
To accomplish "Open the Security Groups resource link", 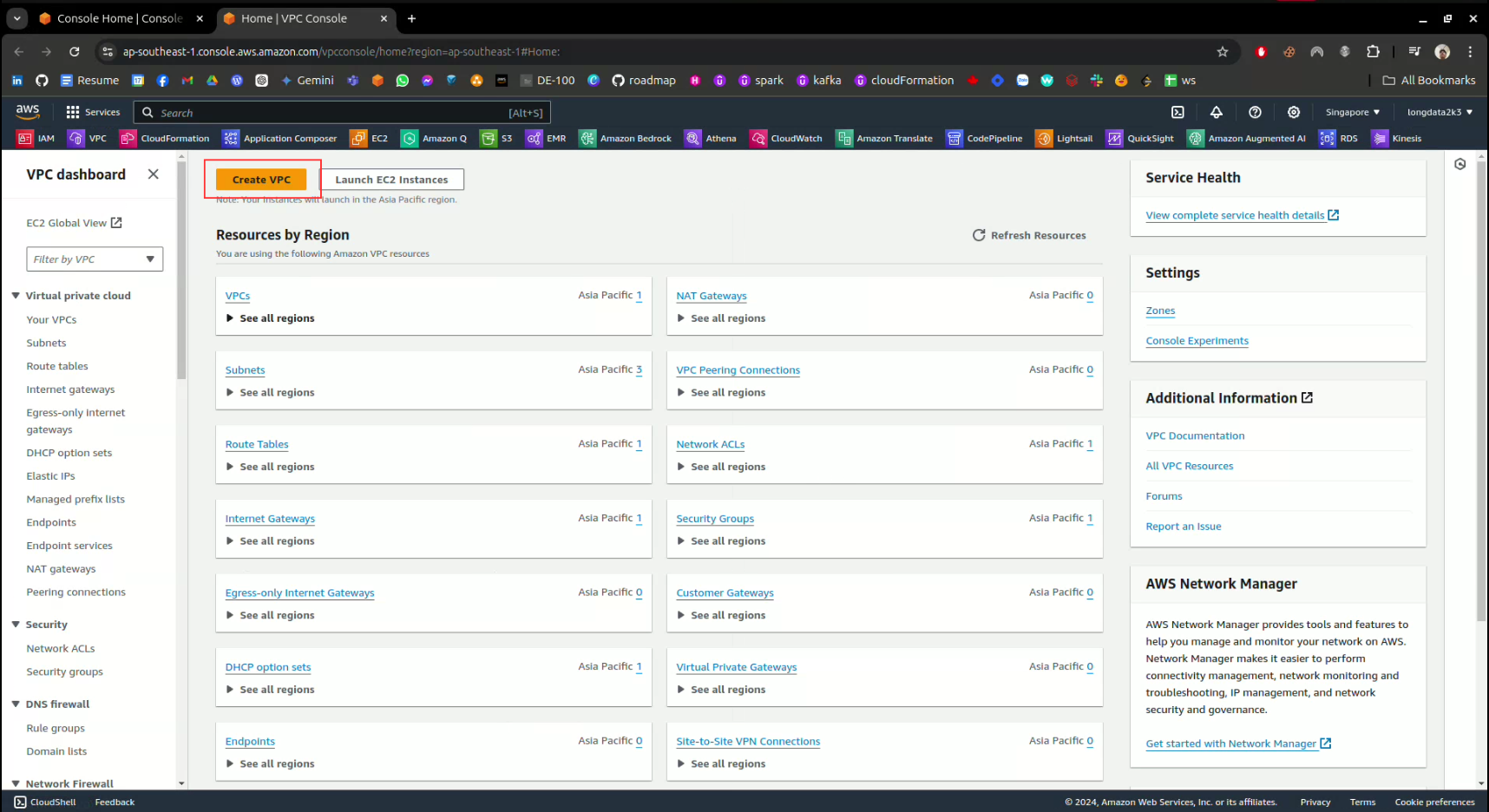I will click(715, 519).
